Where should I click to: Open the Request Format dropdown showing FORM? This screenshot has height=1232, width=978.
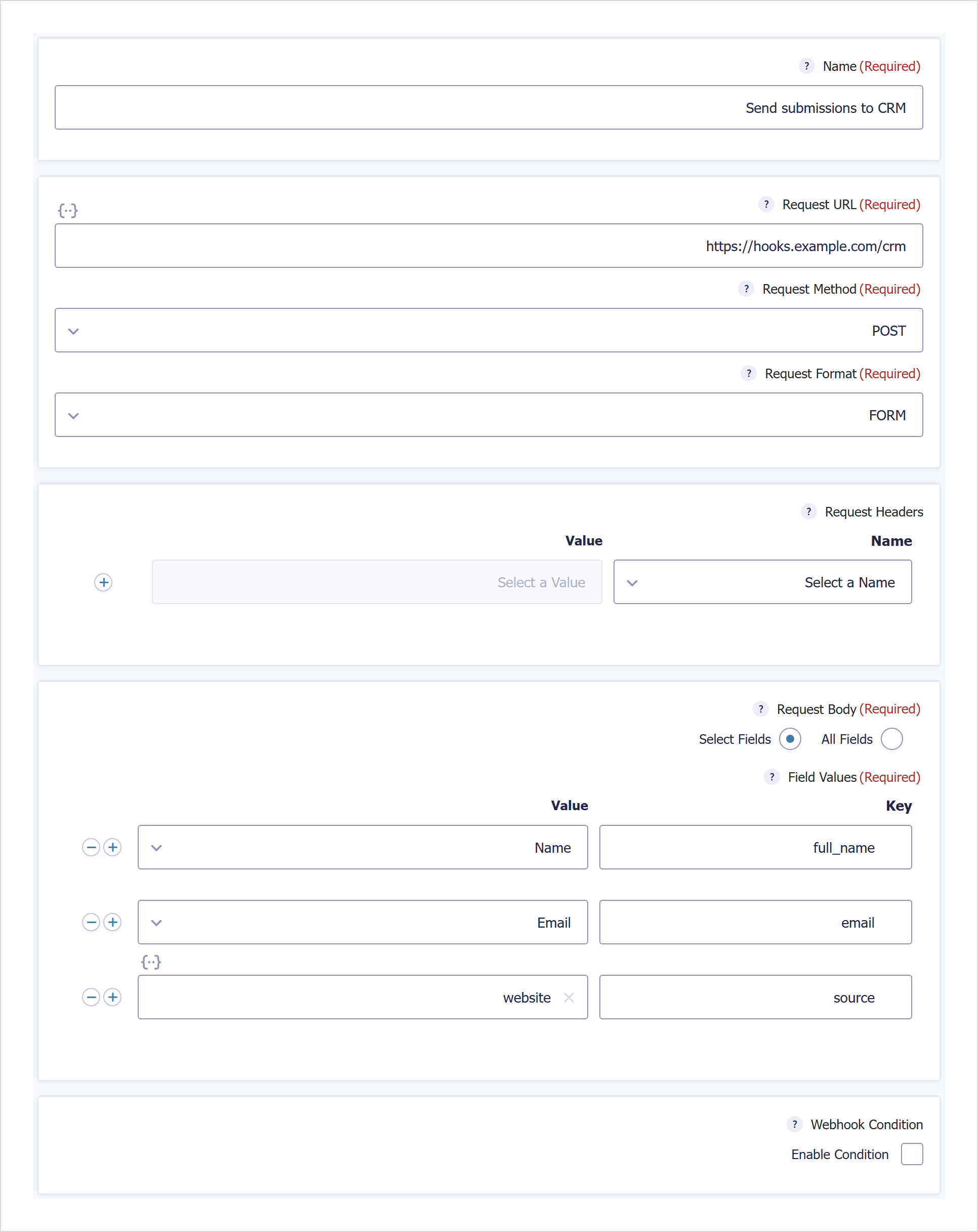[x=489, y=415]
